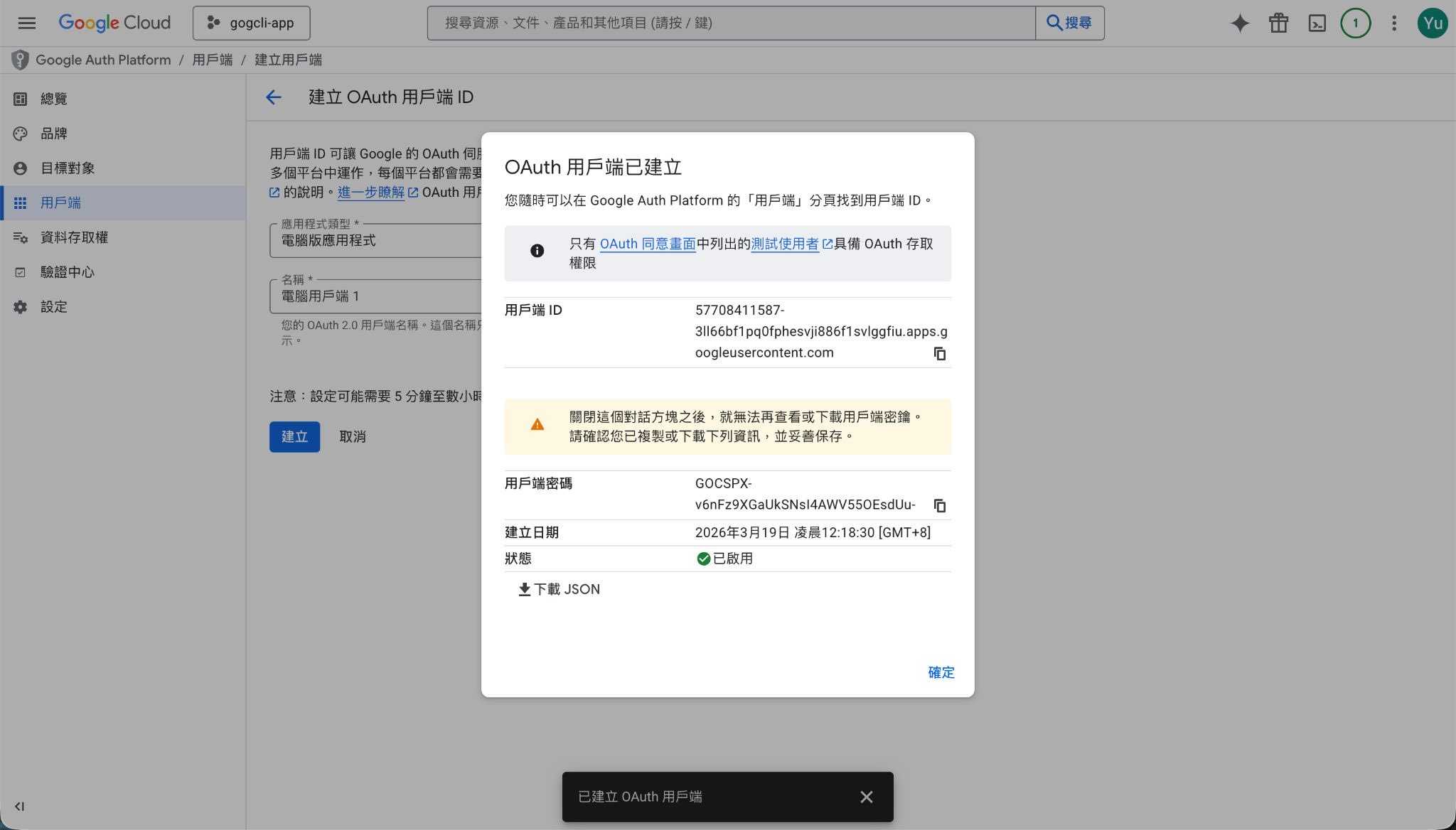Click into the top search field

(x=731, y=23)
